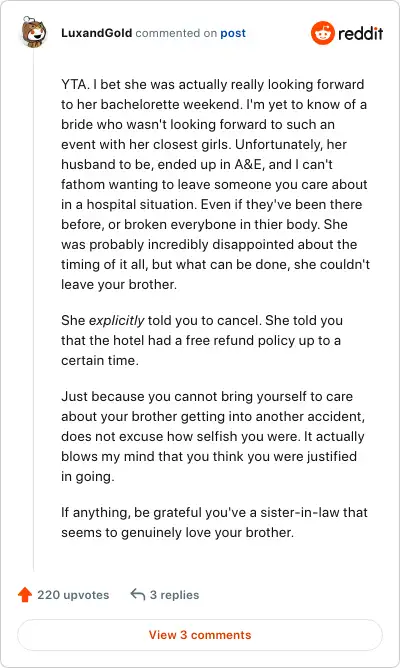Click the "commented on" gray text
400x668 pixels.
[x=176, y=33]
